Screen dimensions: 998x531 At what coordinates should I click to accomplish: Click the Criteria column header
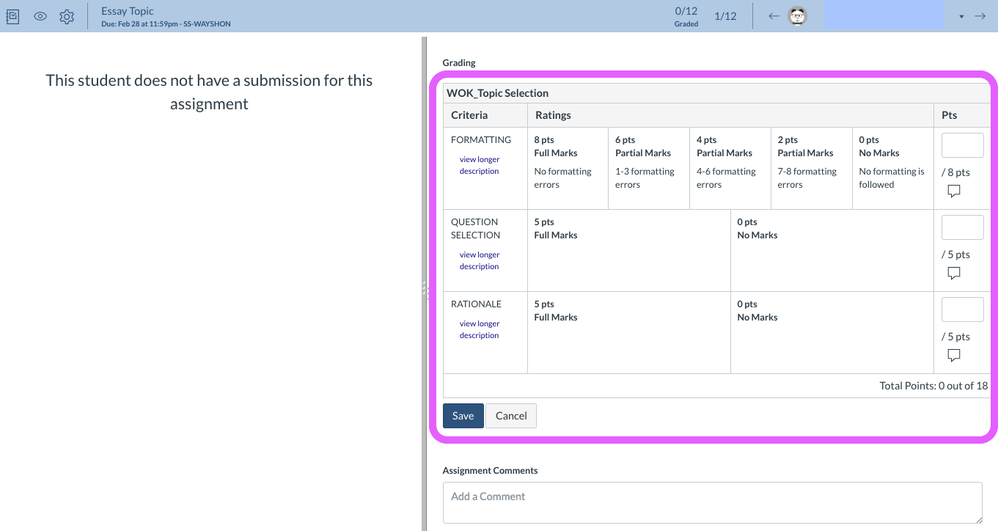pos(469,115)
